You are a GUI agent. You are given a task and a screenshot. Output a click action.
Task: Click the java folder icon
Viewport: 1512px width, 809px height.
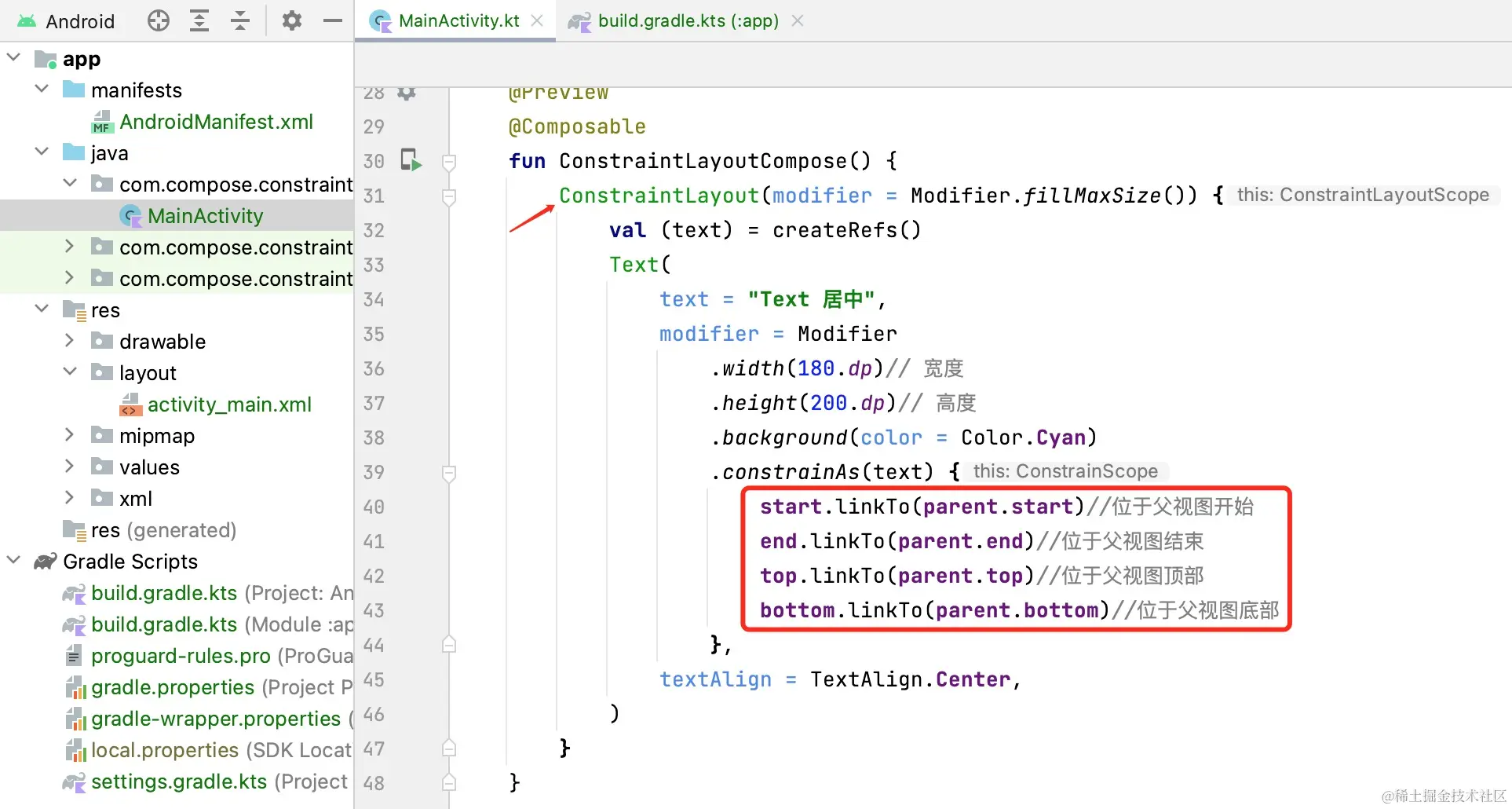[x=74, y=152]
